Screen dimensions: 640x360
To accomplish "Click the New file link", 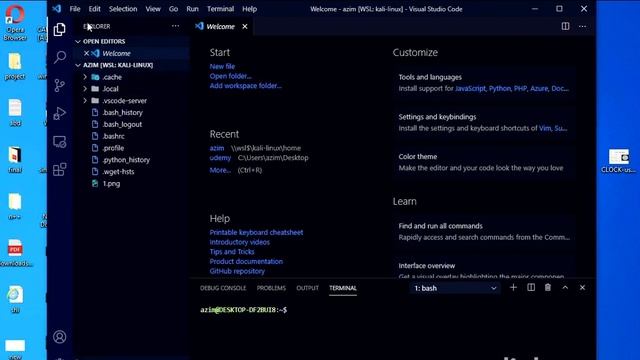I will (x=222, y=67).
